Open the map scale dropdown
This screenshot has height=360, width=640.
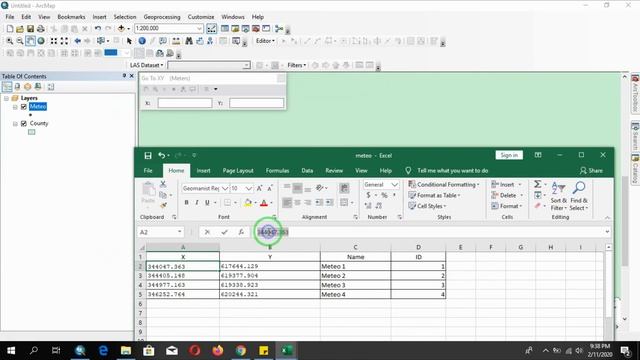[199, 29]
